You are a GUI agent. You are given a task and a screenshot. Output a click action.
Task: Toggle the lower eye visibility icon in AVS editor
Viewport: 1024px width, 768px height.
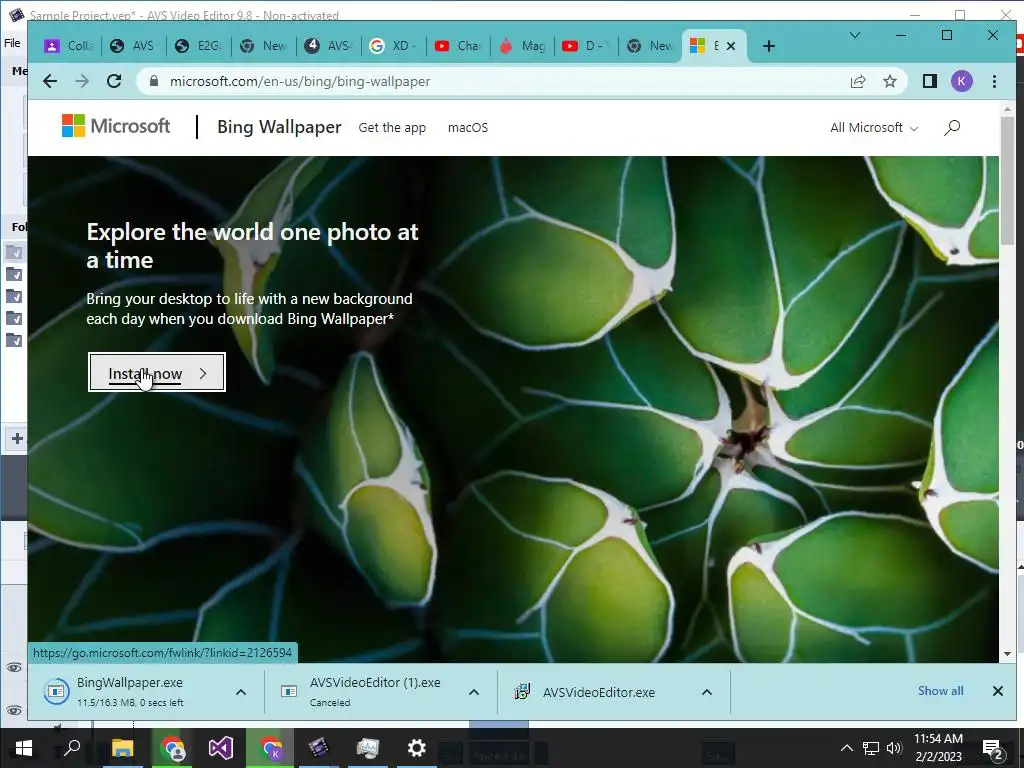pyautogui.click(x=14, y=711)
